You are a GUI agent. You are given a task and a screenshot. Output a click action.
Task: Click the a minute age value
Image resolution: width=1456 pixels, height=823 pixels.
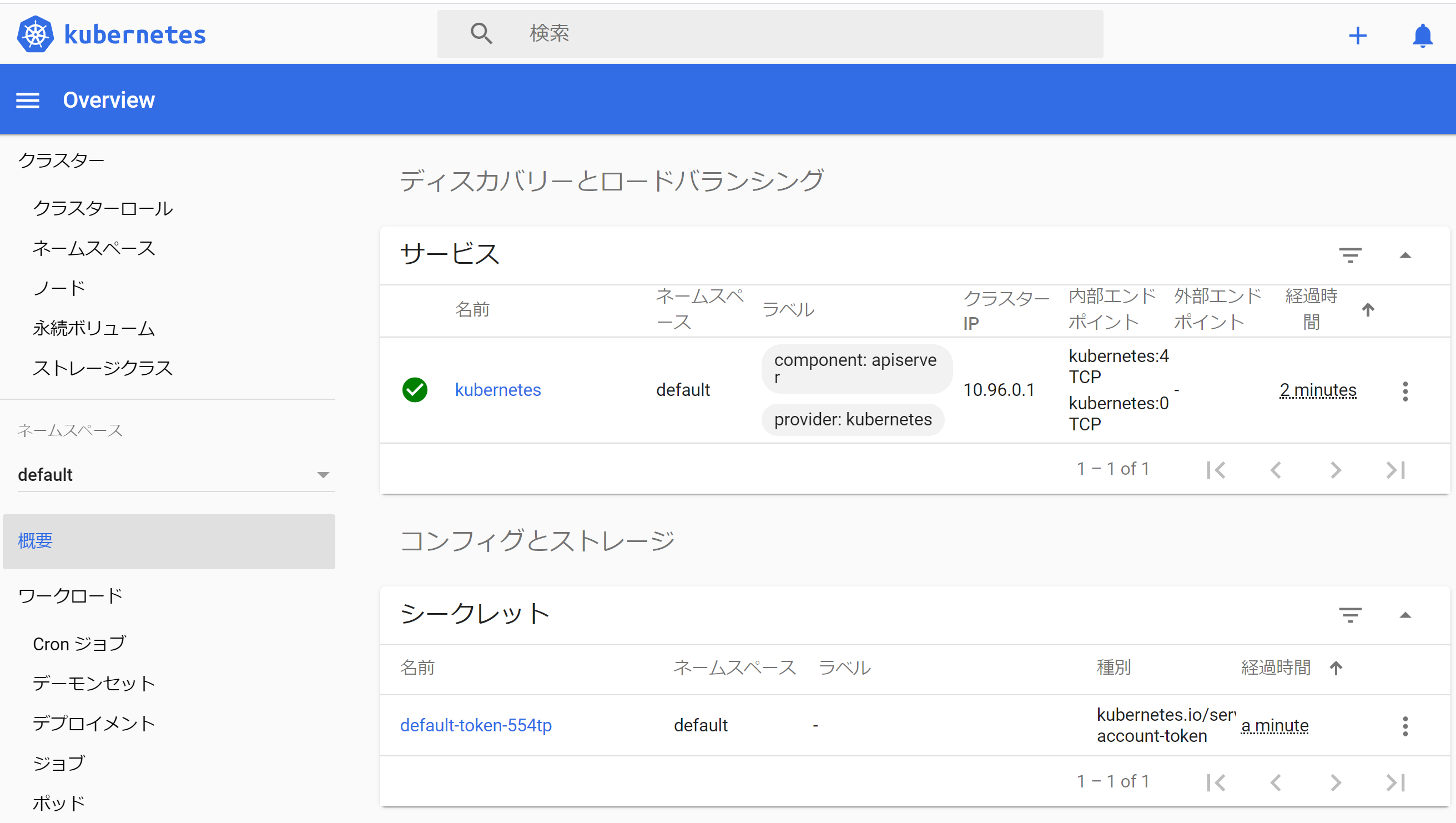pos(1274,725)
